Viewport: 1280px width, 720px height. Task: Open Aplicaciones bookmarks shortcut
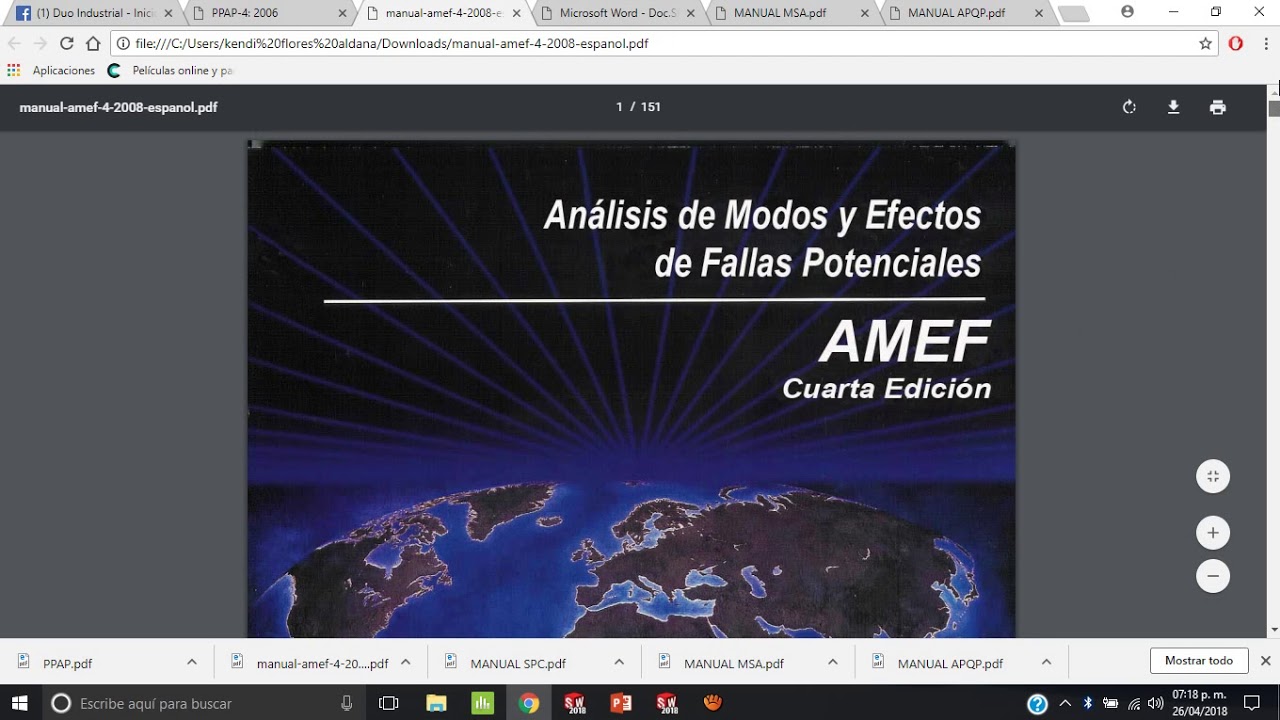pos(51,71)
